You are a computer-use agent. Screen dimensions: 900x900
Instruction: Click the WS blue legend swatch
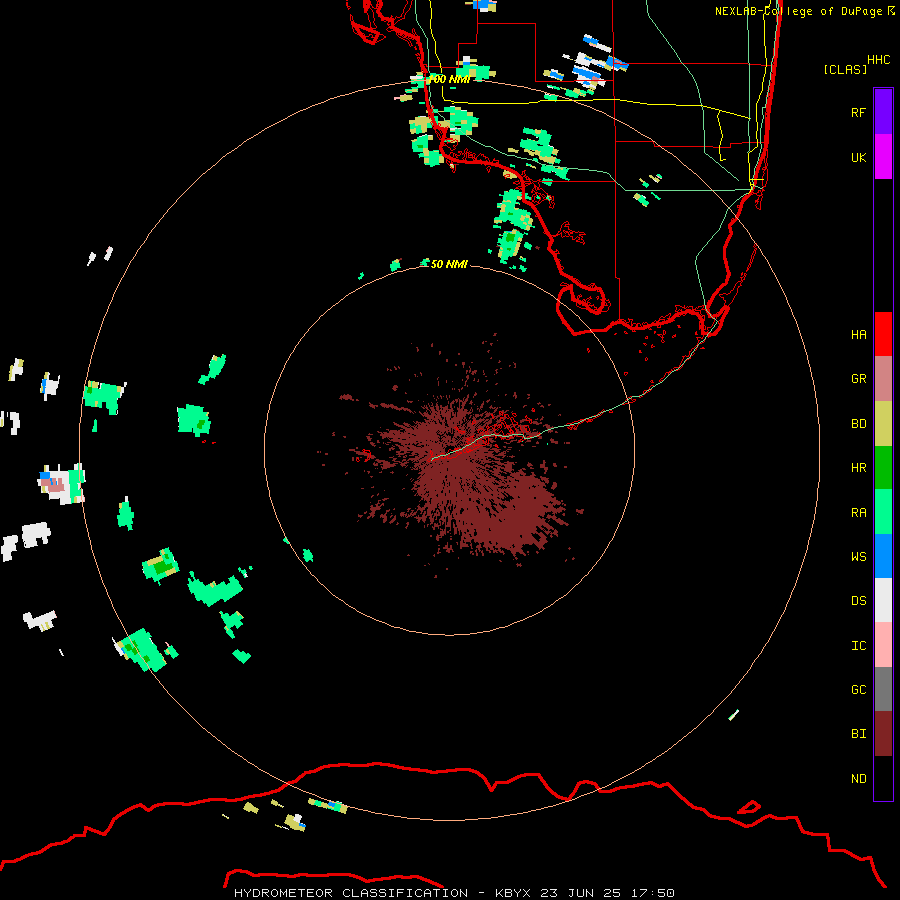click(883, 556)
